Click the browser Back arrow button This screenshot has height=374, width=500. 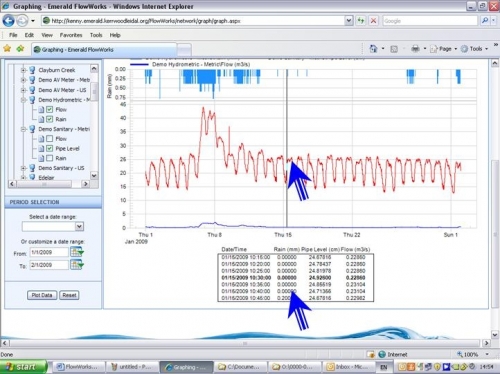point(8,21)
